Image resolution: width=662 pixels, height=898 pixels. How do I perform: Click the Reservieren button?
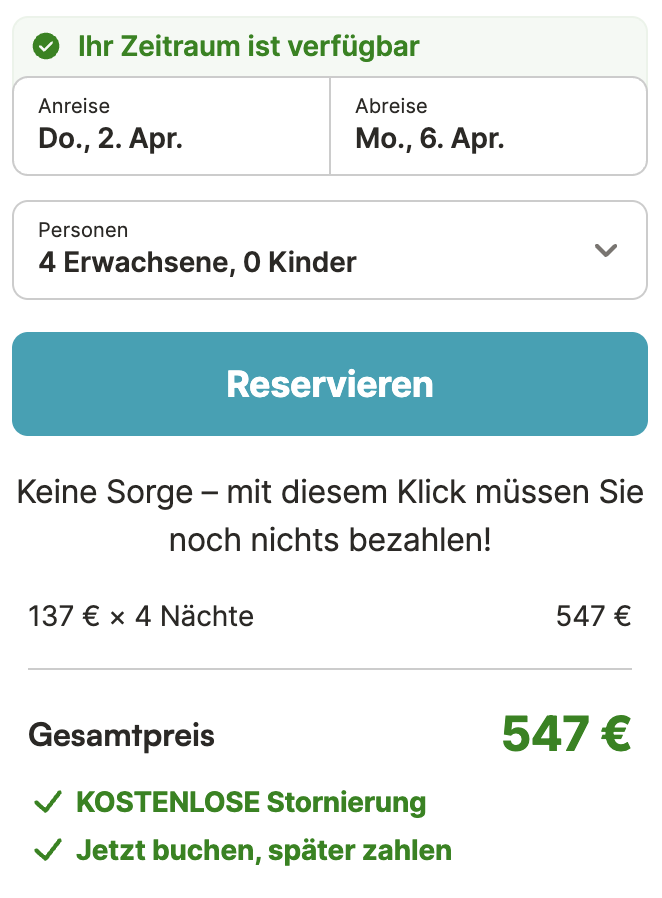click(330, 384)
